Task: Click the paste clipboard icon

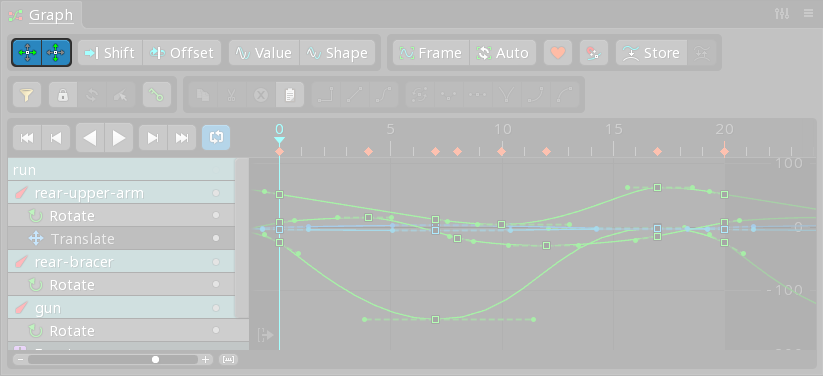Action: (x=290, y=95)
